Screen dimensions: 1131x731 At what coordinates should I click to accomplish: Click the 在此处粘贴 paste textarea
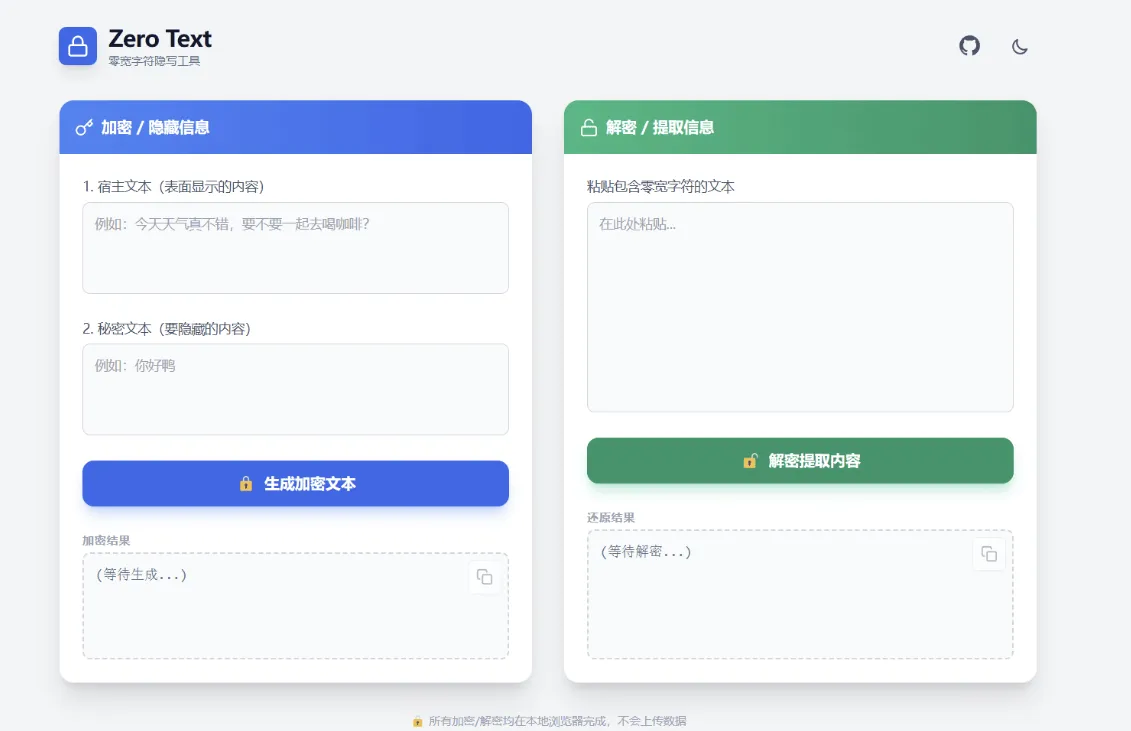(799, 305)
